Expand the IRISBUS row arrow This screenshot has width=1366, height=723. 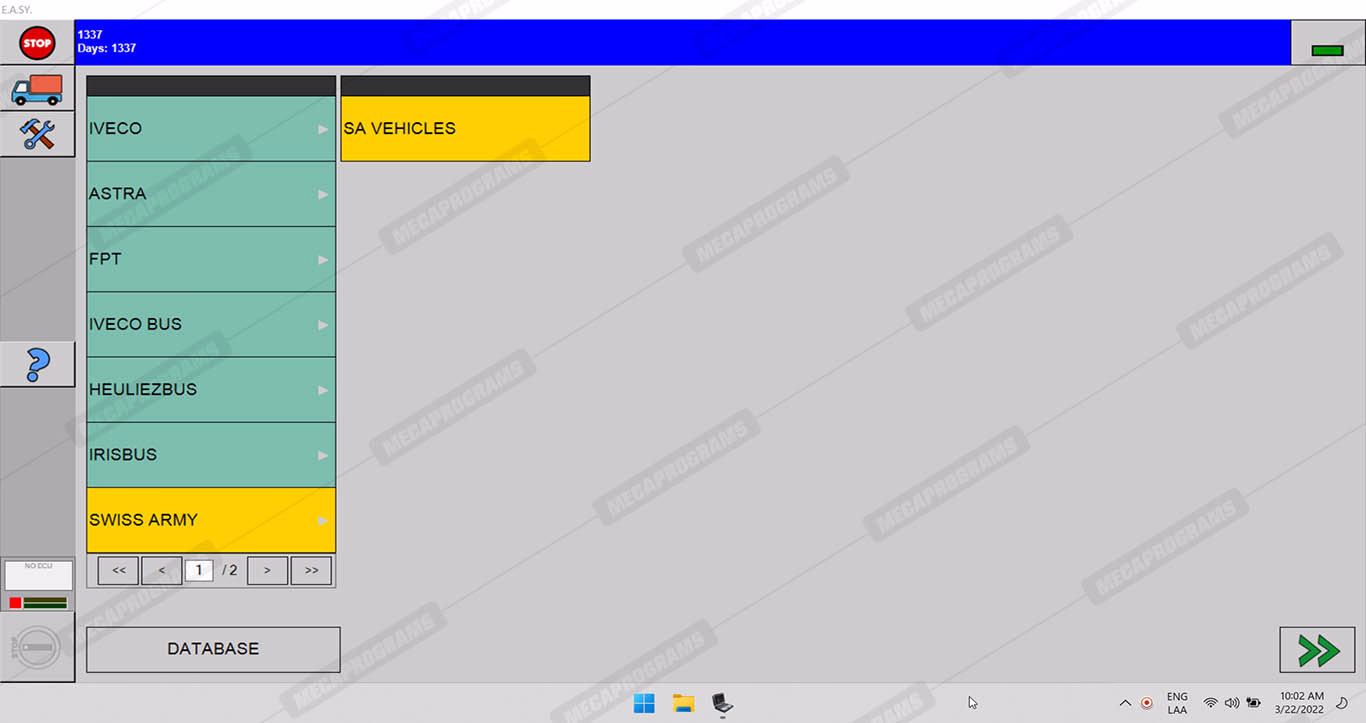[323, 454]
